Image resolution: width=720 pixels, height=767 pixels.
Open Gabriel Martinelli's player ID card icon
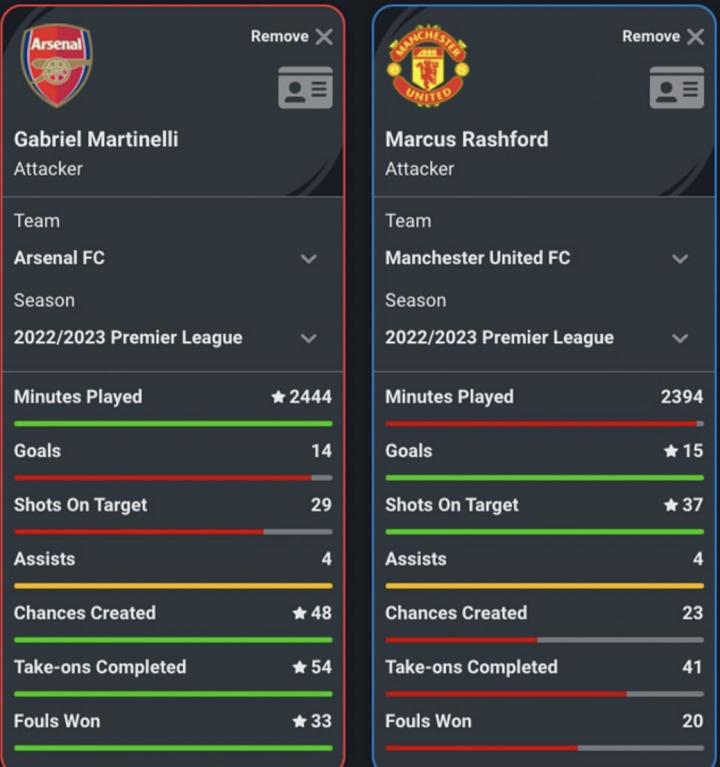tap(305, 88)
